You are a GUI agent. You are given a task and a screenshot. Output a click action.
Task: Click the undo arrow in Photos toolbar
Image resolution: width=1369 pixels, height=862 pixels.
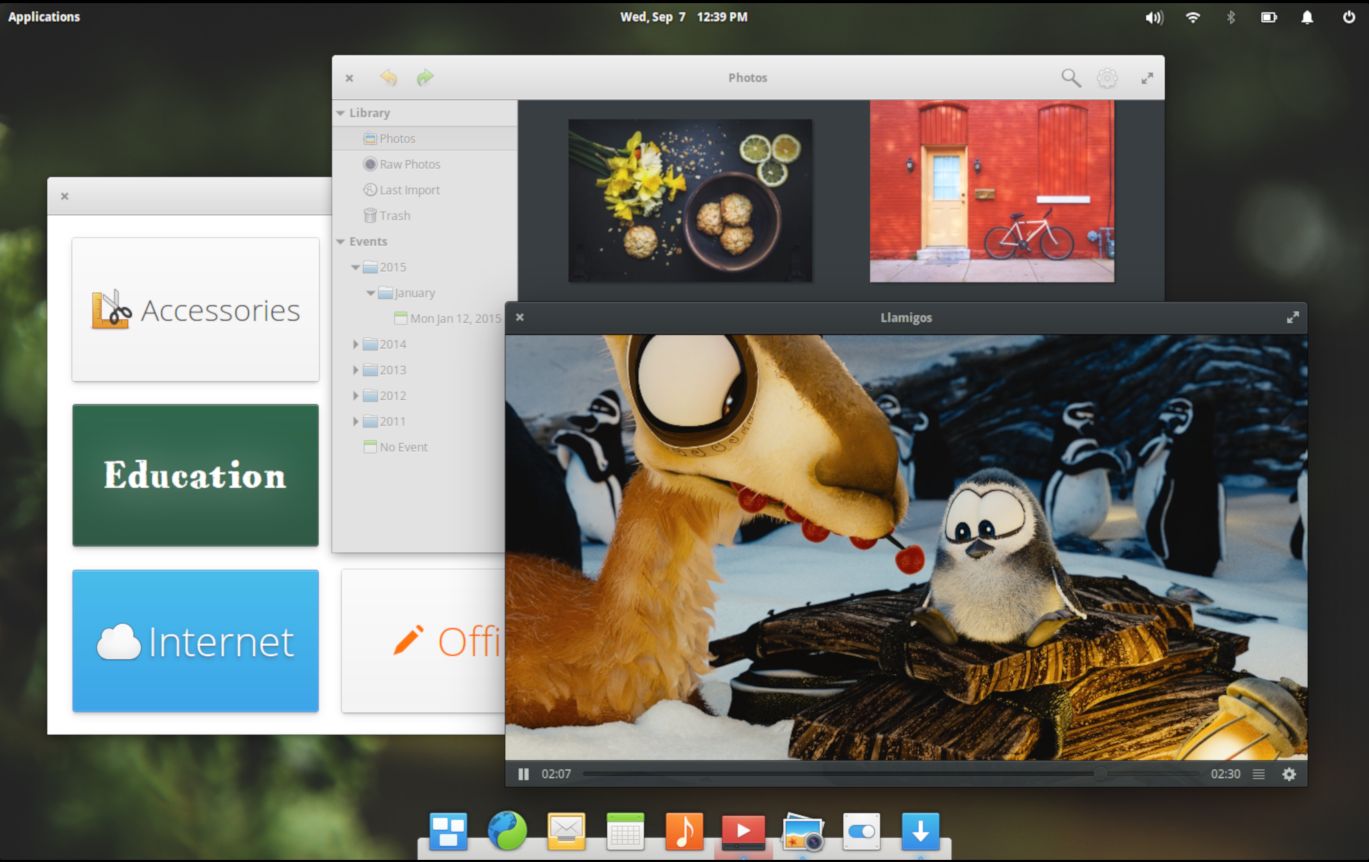[388, 77]
